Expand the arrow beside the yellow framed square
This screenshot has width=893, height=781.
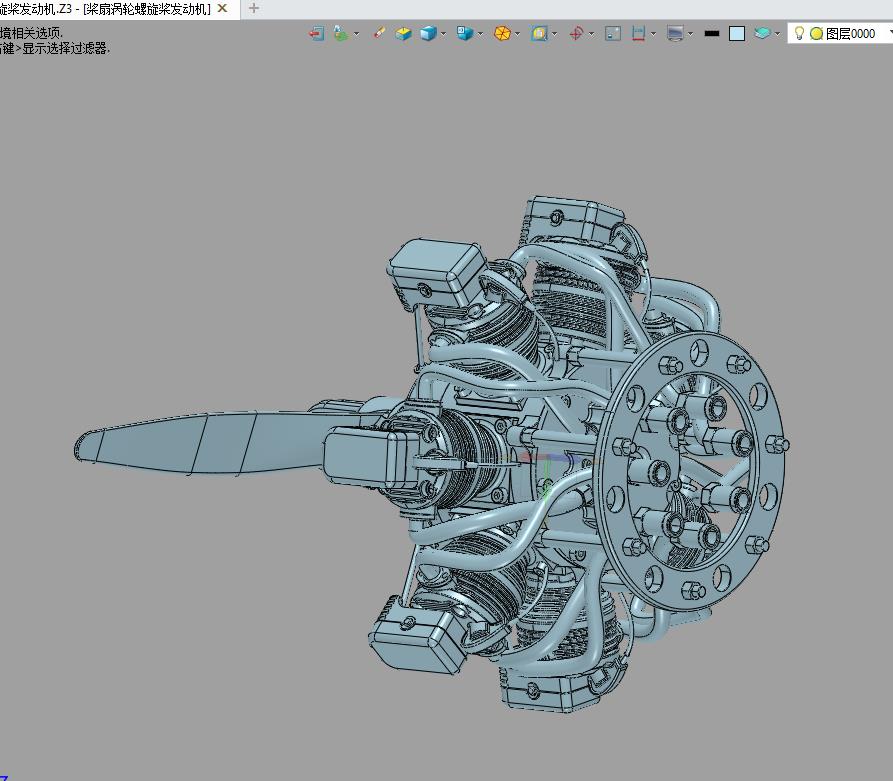pos(554,34)
